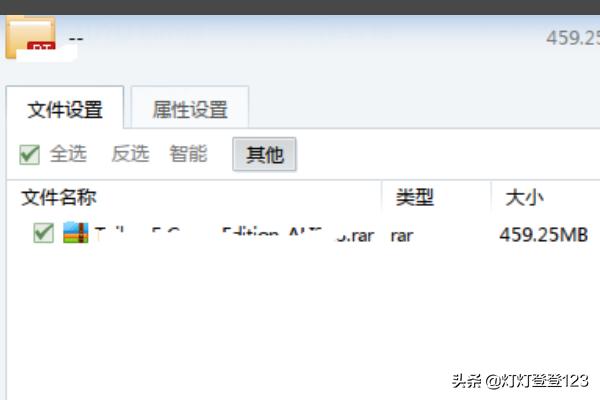This screenshot has width=600, height=400.
Task: Click the rar type cell
Action: coord(402,236)
